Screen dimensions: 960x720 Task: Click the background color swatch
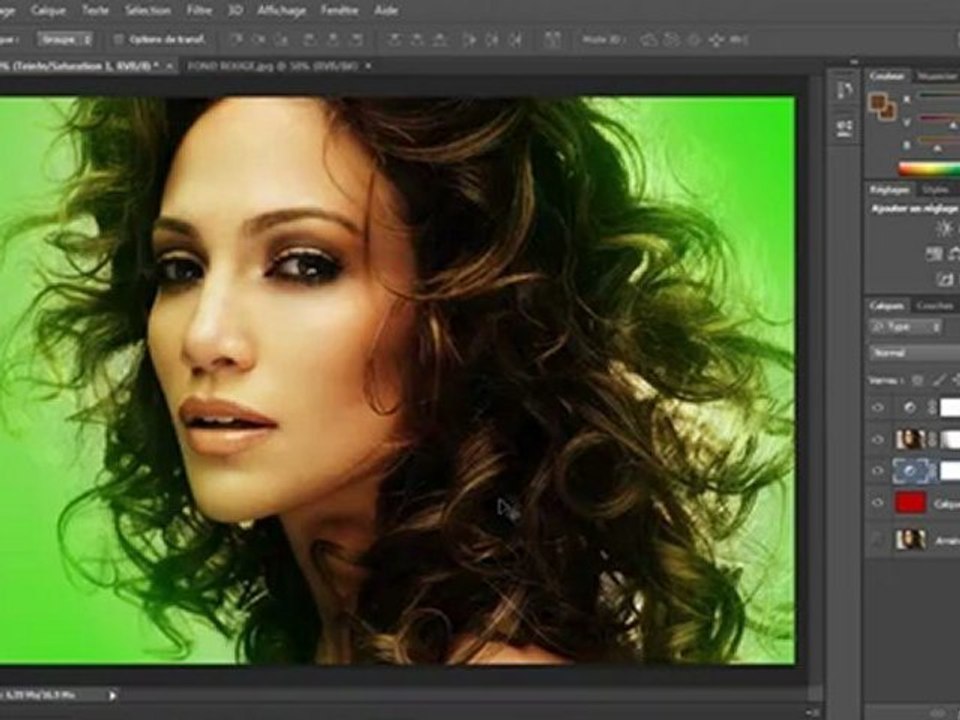pos(887,112)
